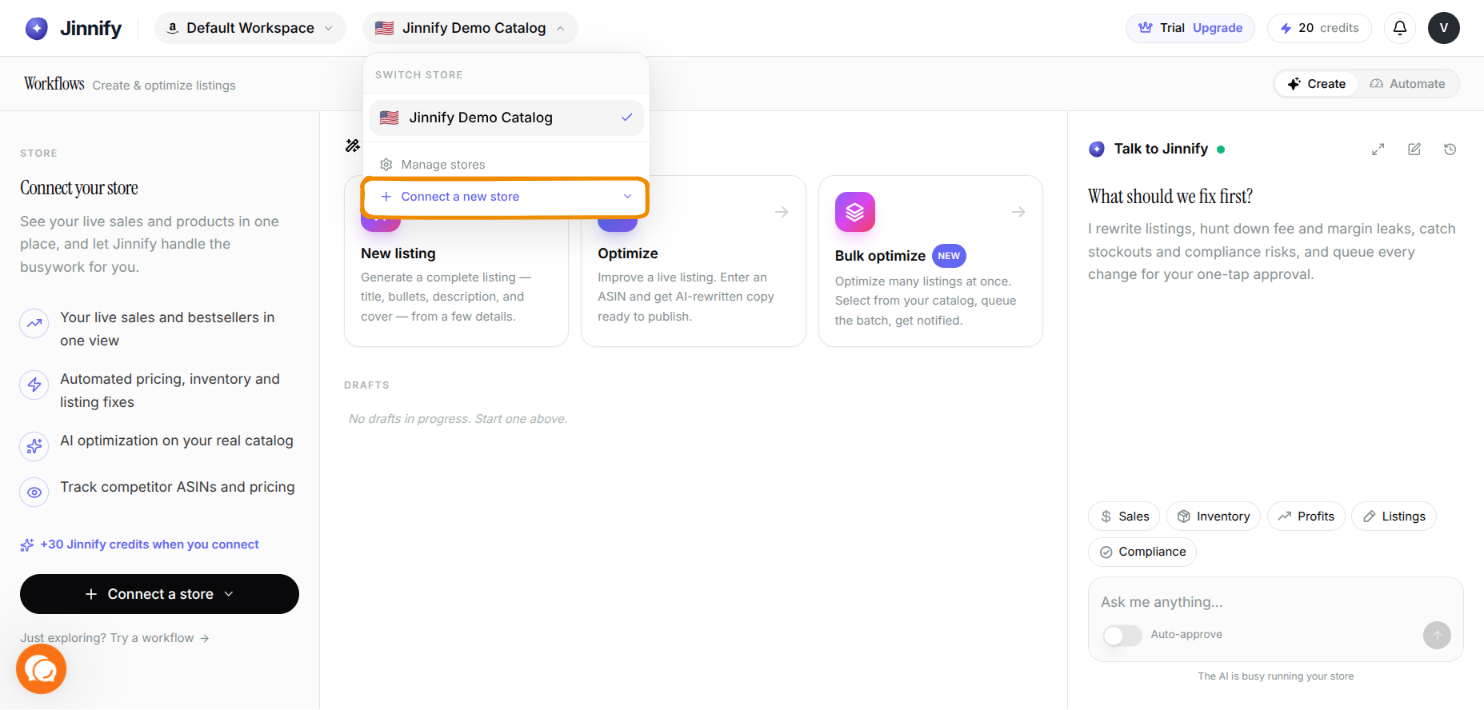Select the Sales suggestion chip
Image resolution: width=1484 pixels, height=710 pixels.
(1124, 516)
